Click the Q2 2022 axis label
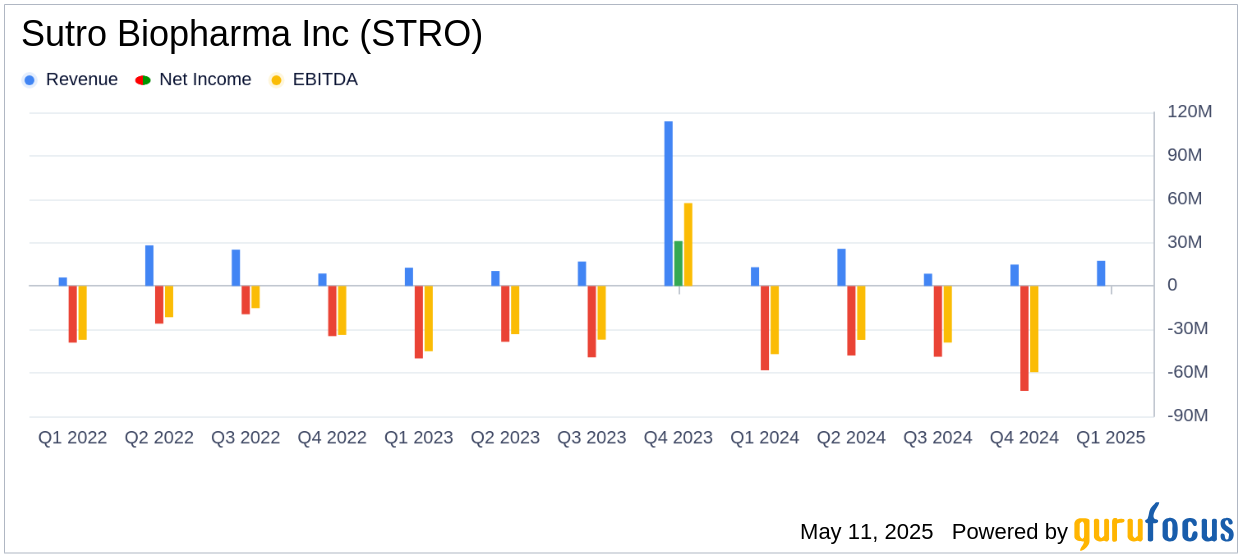This screenshot has height=557, width=1242. pos(159,438)
